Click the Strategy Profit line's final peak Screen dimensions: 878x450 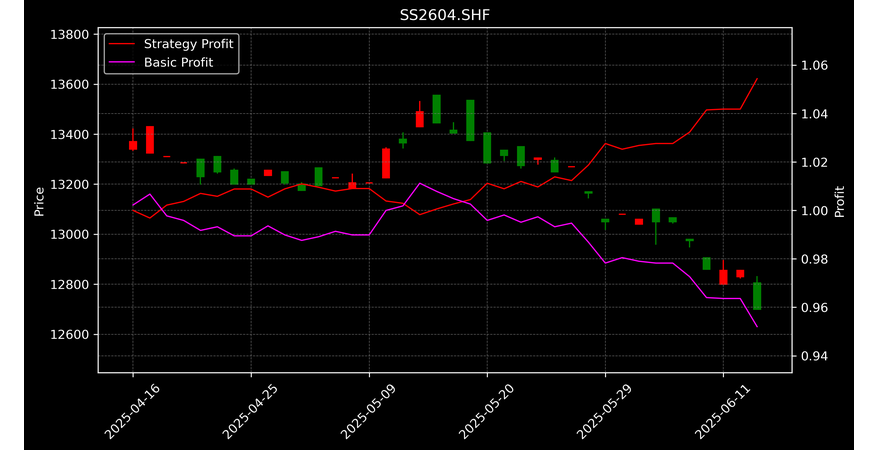click(757, 79)
